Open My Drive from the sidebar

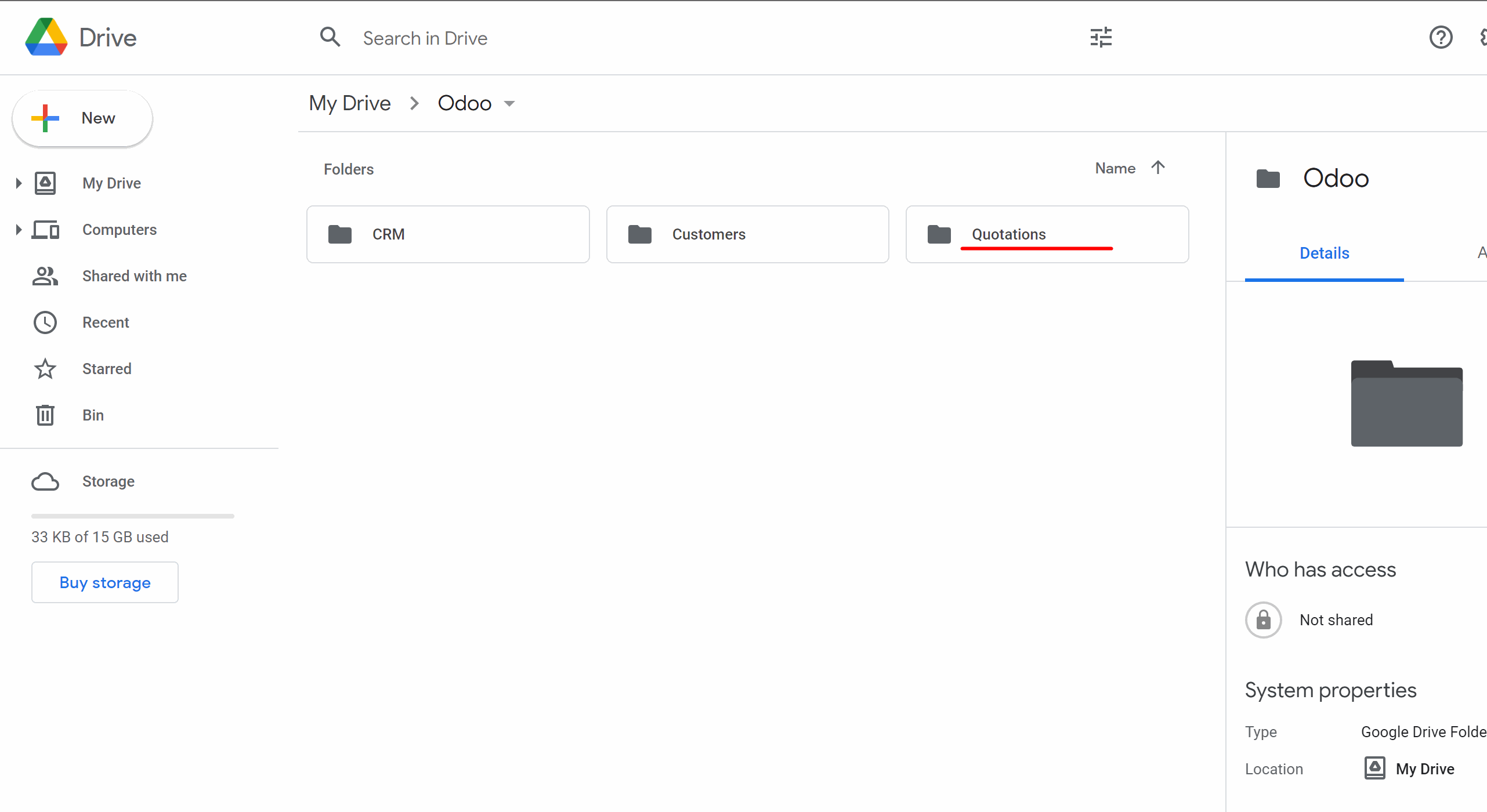[x=111, y=183]
